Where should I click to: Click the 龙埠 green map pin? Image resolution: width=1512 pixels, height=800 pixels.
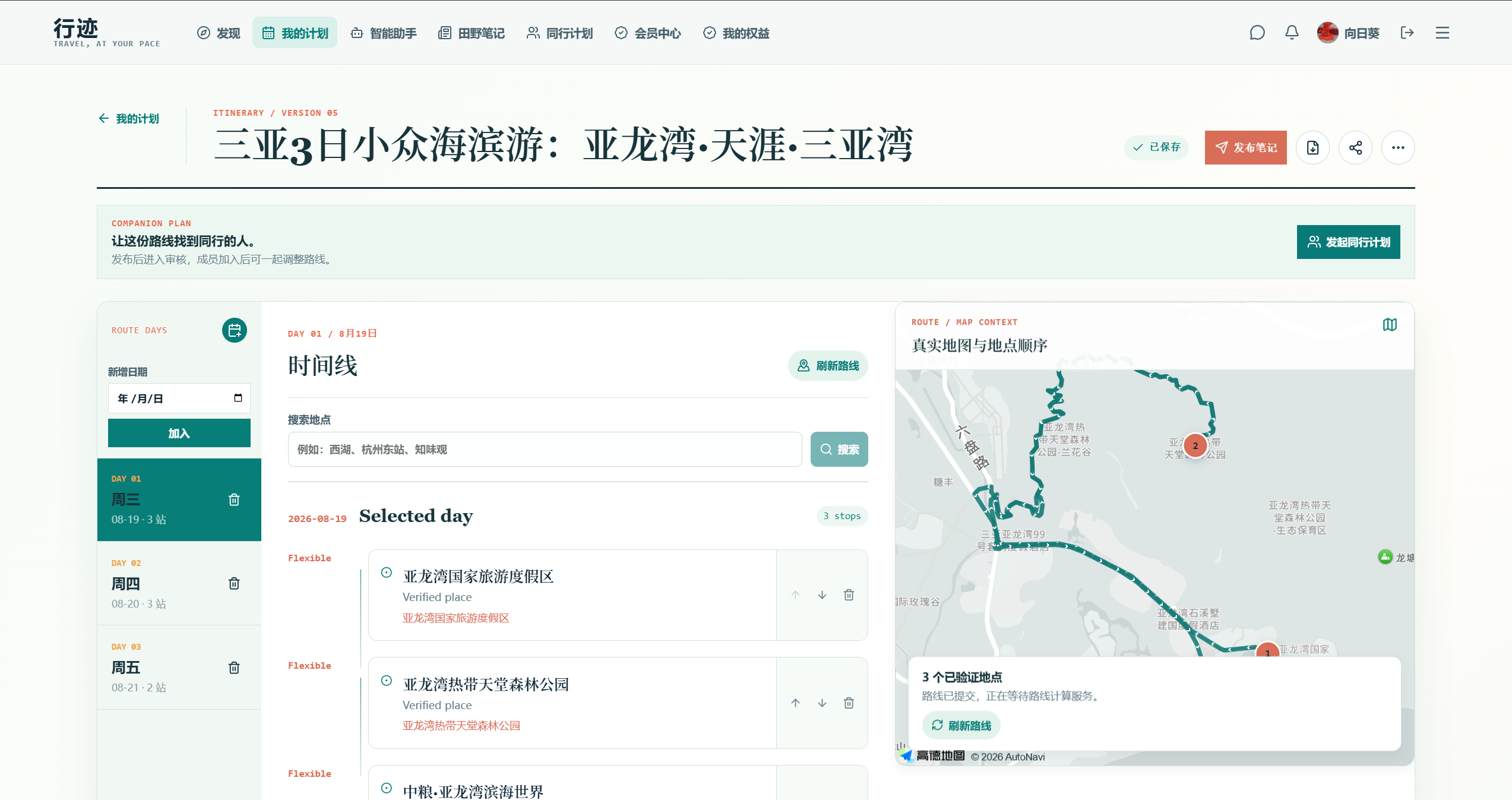tap(1385, 556)
